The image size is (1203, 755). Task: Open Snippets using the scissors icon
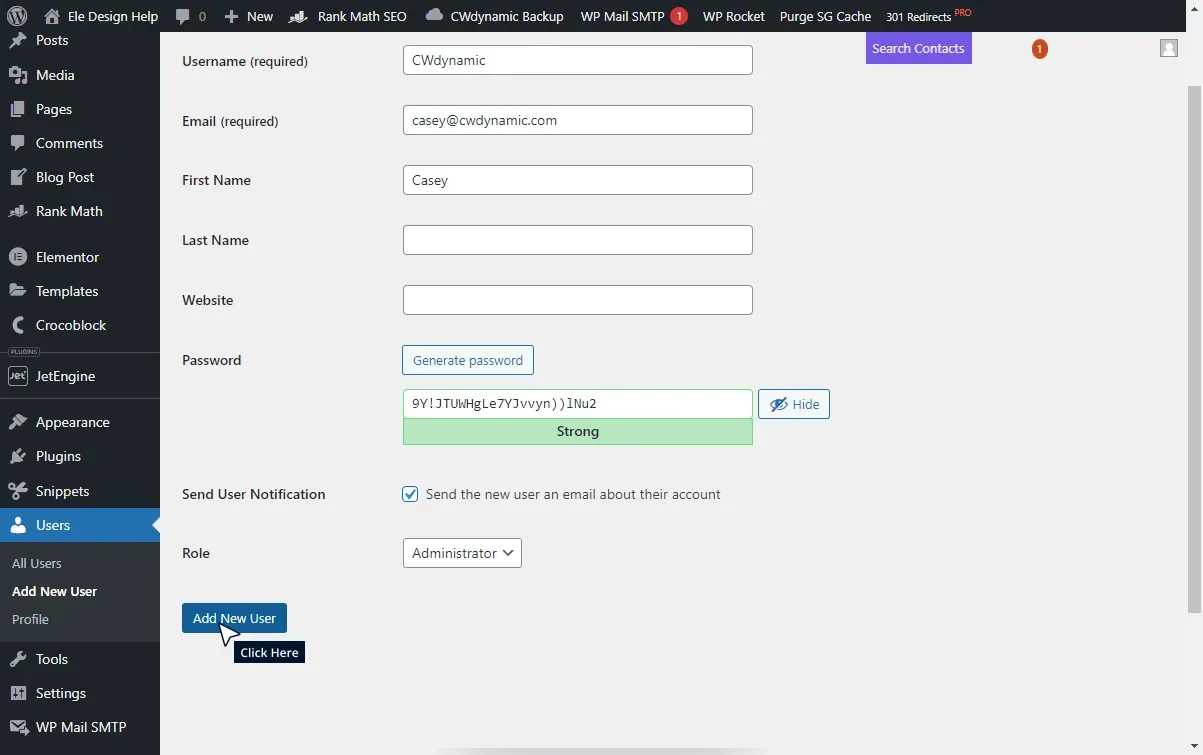[x=18, y=491]
